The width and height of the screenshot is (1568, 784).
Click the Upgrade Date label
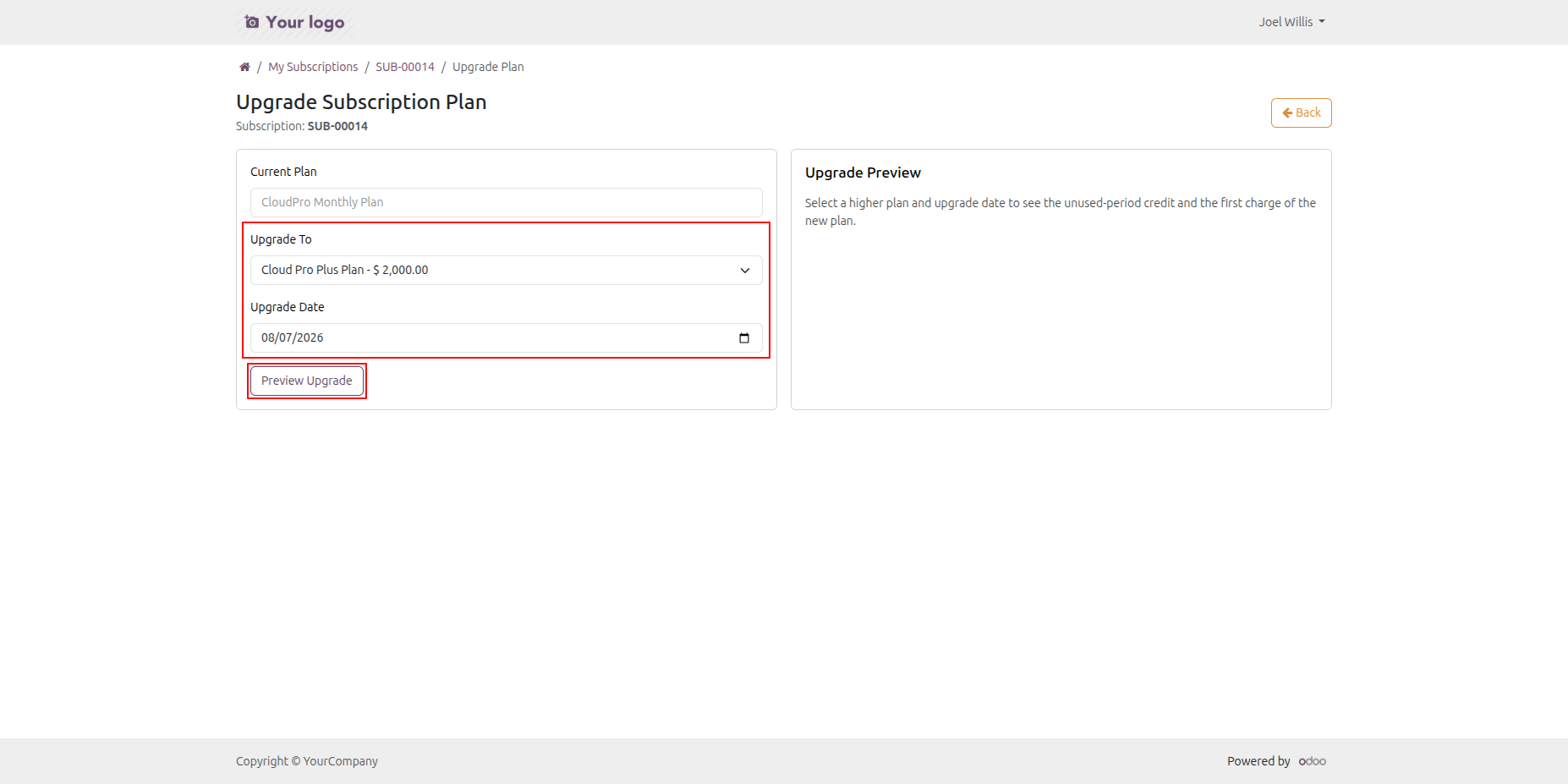point(288,307)
